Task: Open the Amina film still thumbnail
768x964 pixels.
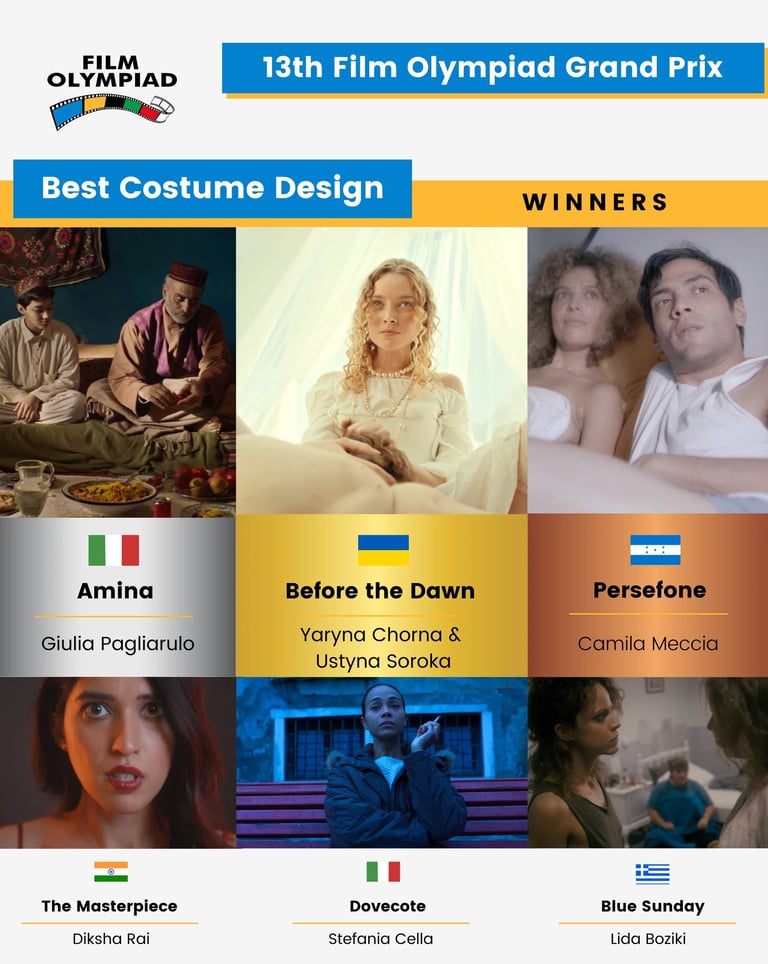Action: coord(117,372)
